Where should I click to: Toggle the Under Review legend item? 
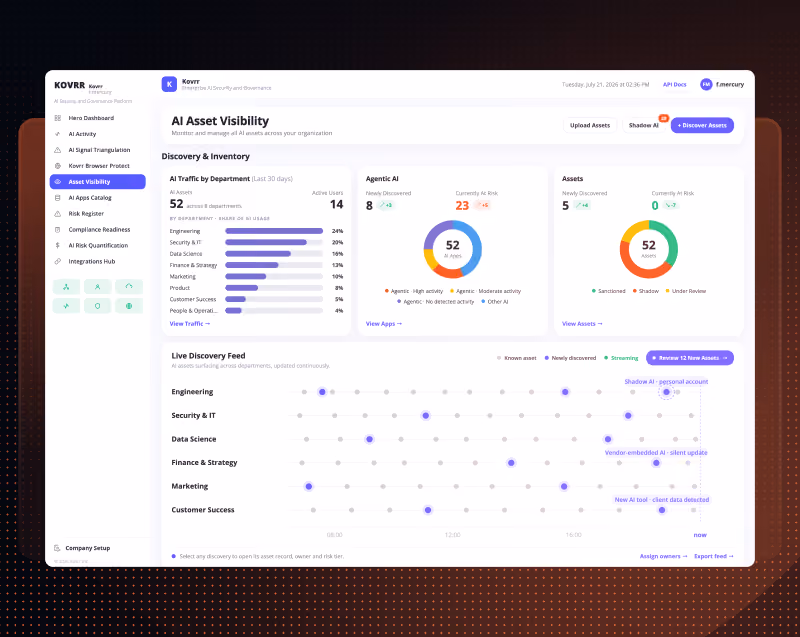pyautogui.click(x=686, y=291)
